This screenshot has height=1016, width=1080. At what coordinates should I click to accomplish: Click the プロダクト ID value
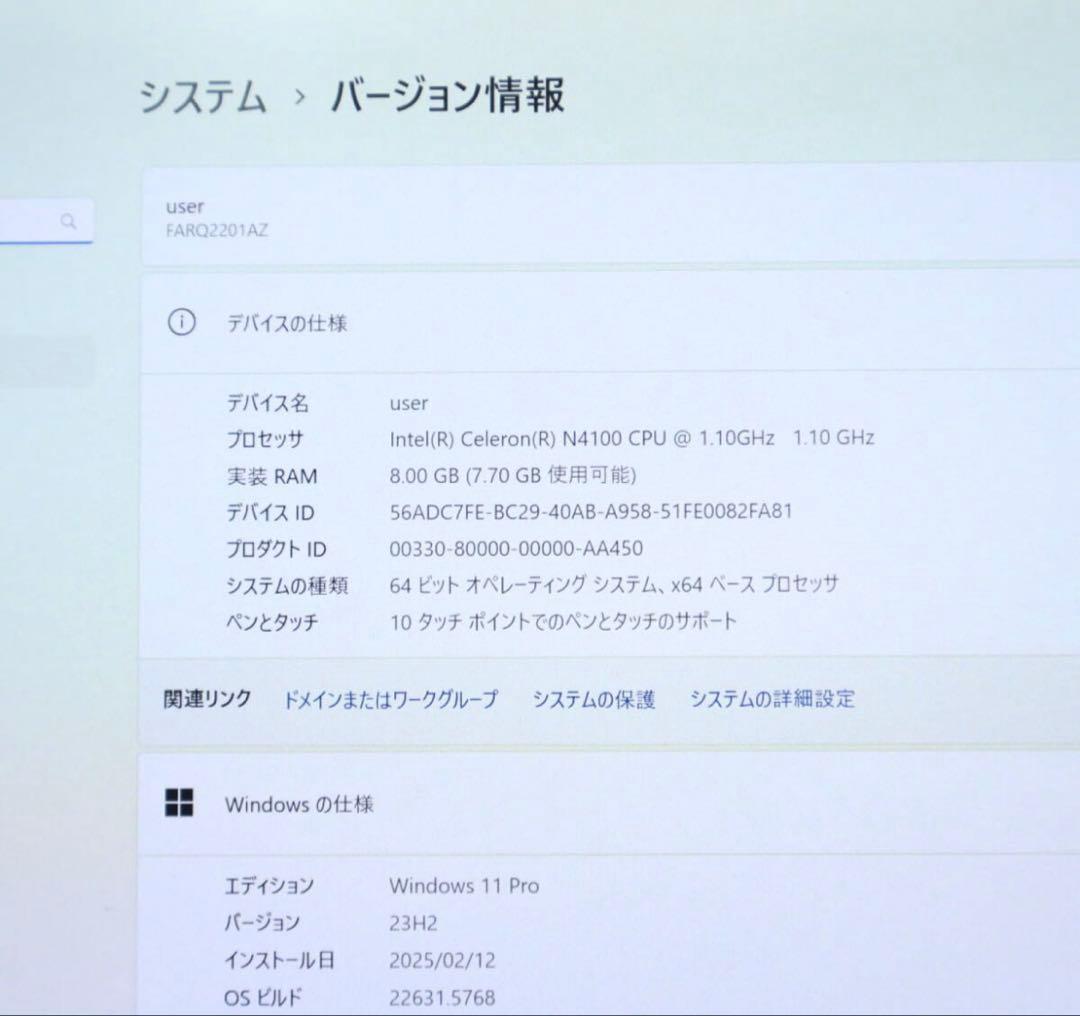point(515,548)
